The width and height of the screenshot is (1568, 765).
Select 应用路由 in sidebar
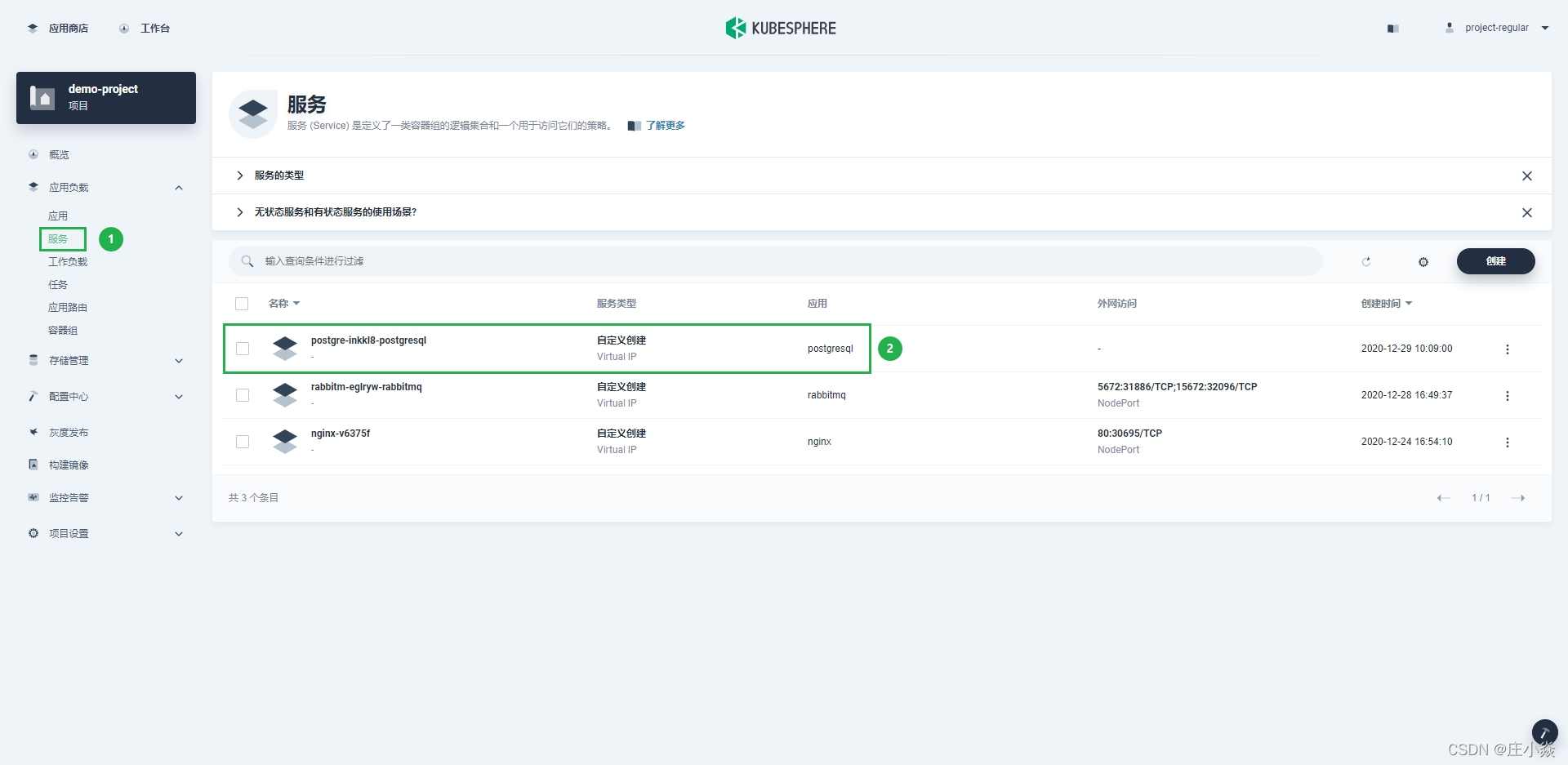point(68,307)
